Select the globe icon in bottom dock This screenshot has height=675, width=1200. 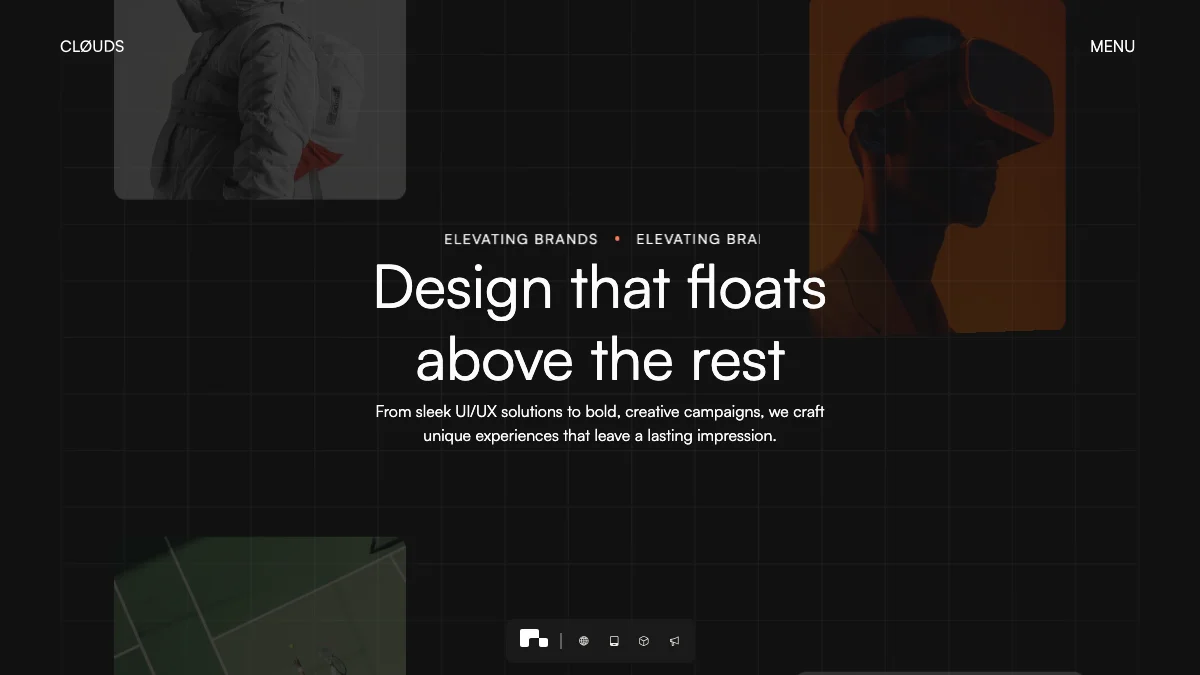pyautogui.click(x=584, y=641)
